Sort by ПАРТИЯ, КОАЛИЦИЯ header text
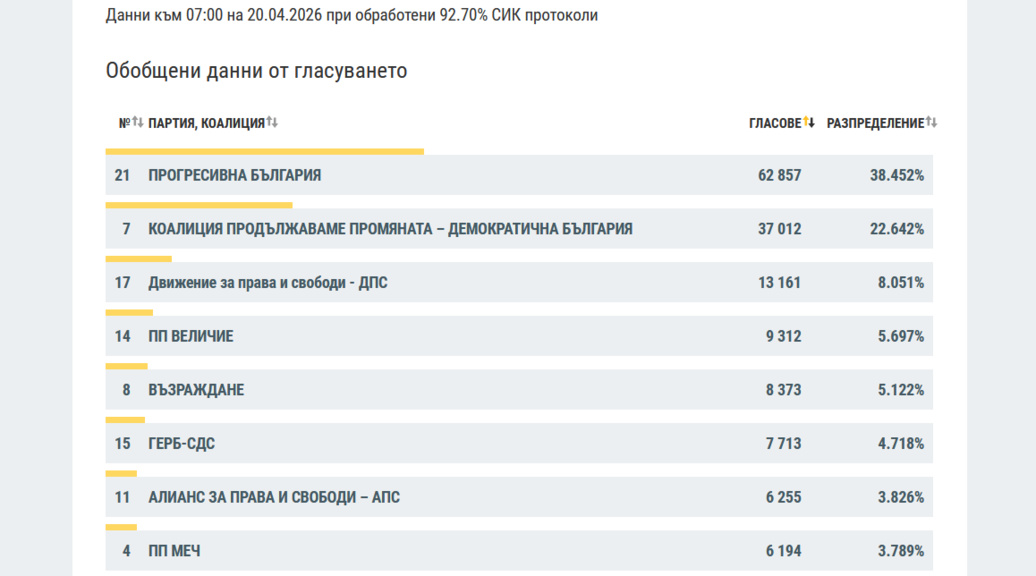1036x576 pixels. point(206,123)
